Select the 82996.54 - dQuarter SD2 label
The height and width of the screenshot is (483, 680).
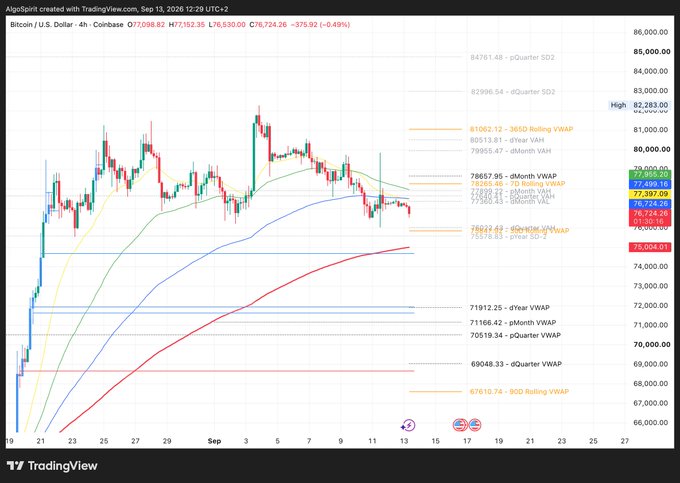tap(513, 92)
